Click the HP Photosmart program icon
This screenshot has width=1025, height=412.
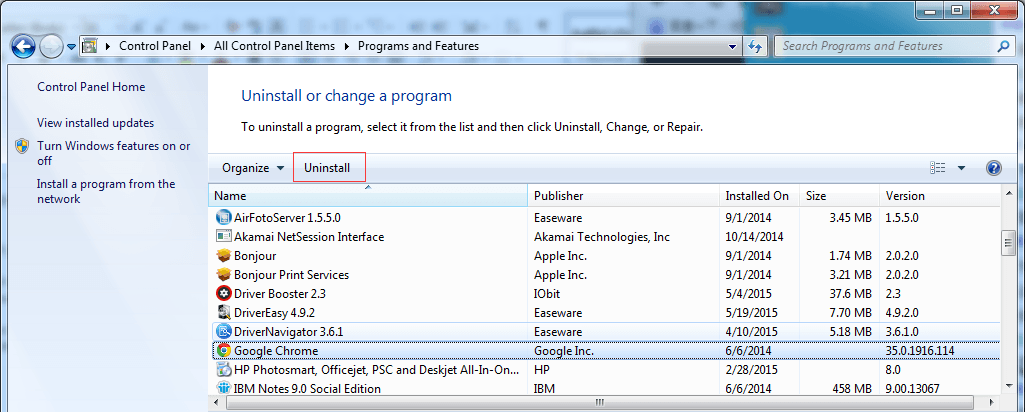click(x=224, y=370)
